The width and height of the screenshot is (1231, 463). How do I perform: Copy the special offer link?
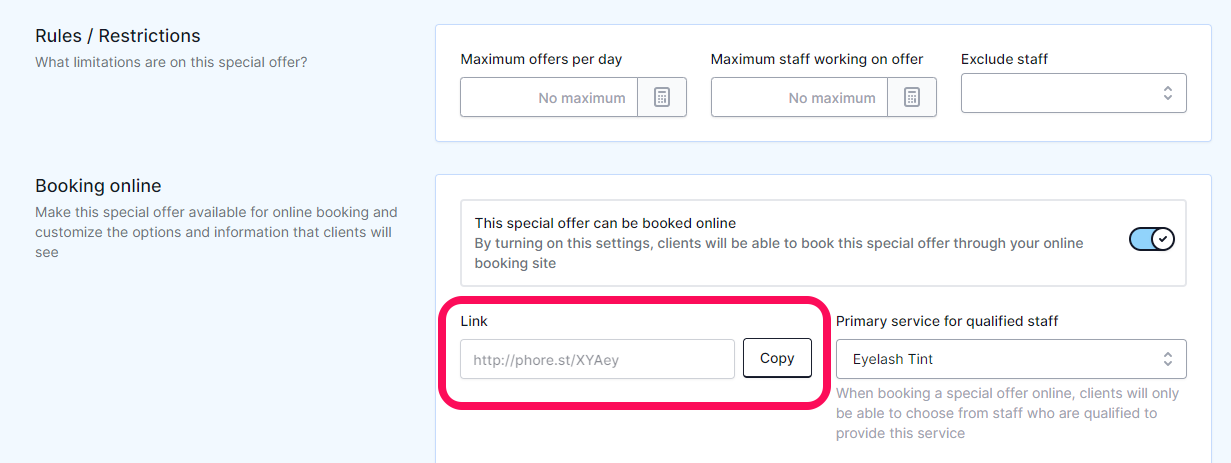[x=777, y=358]
